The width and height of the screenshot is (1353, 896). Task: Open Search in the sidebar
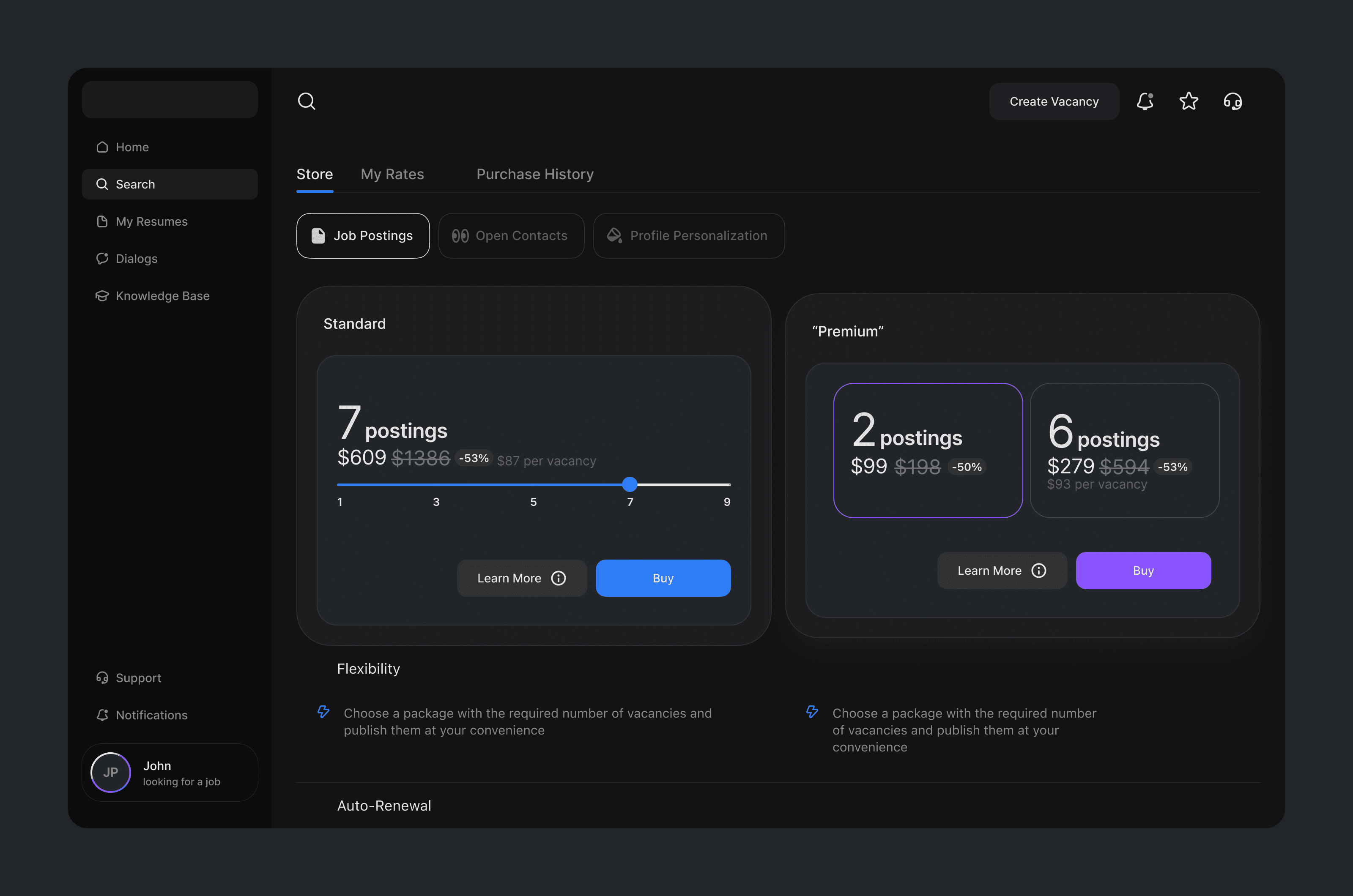170,185
